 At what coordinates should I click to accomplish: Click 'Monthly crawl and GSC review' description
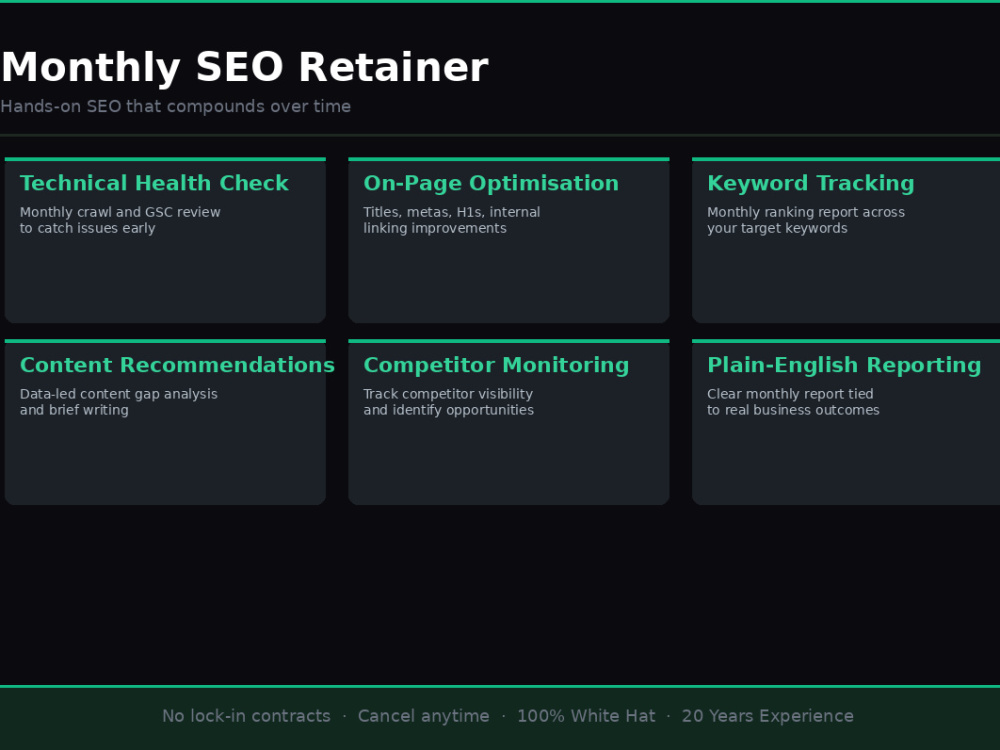coord(120,212)
